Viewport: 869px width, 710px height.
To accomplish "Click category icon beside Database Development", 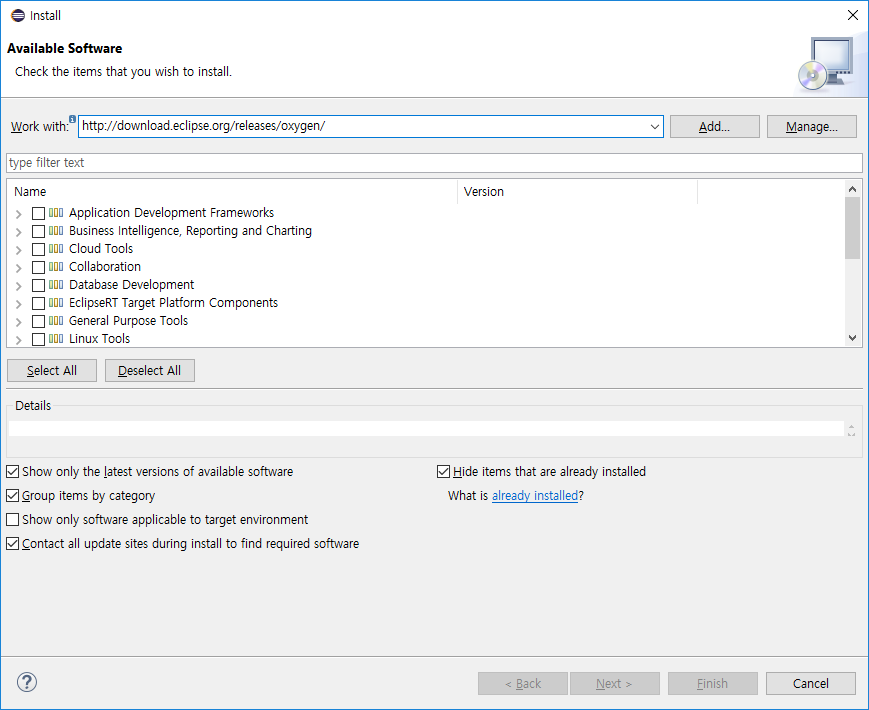I will coord(56,284).
